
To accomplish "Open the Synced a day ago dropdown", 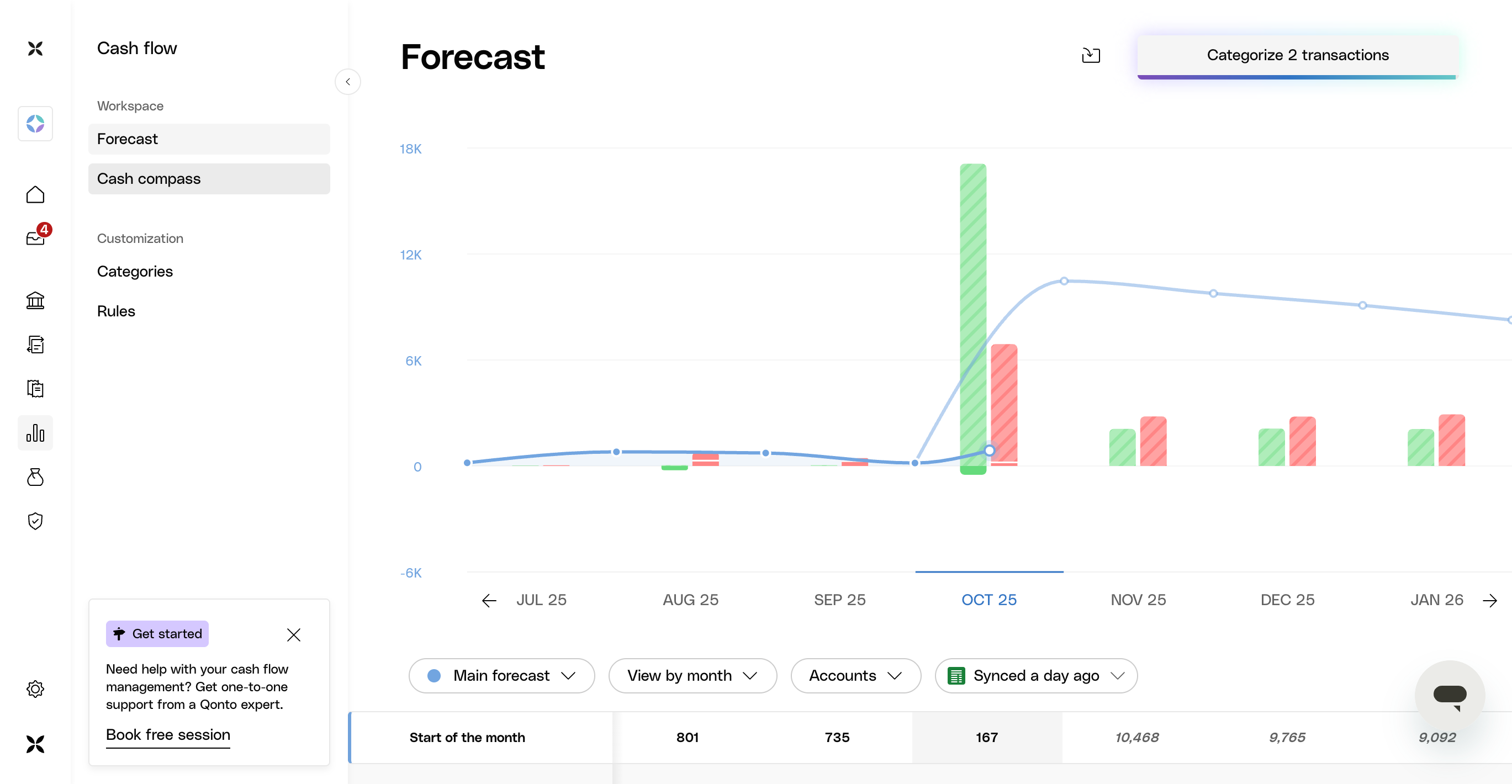I will click(1036, 675).
